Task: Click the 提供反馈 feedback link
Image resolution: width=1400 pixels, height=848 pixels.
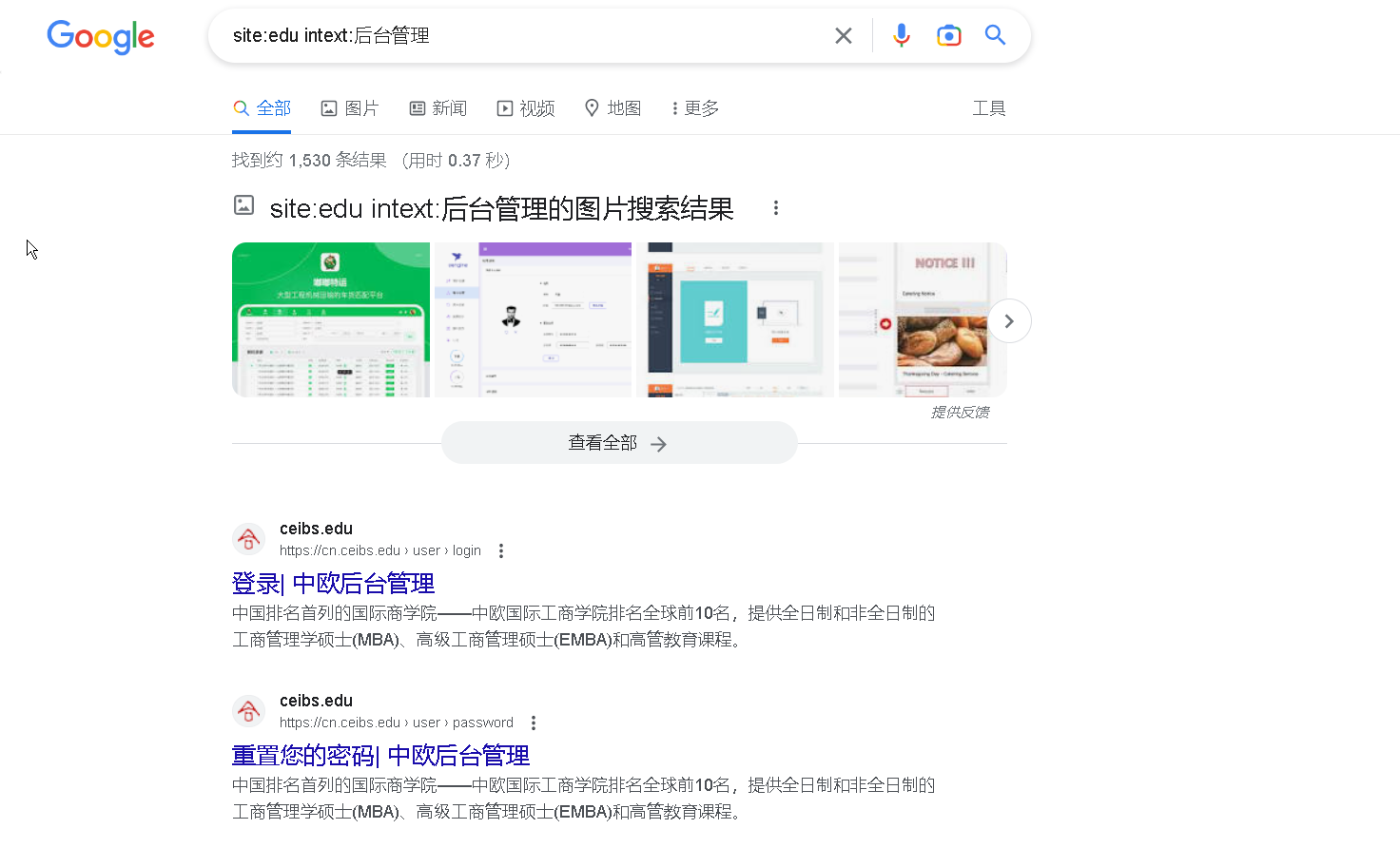Action: click(x=960, y=412)
